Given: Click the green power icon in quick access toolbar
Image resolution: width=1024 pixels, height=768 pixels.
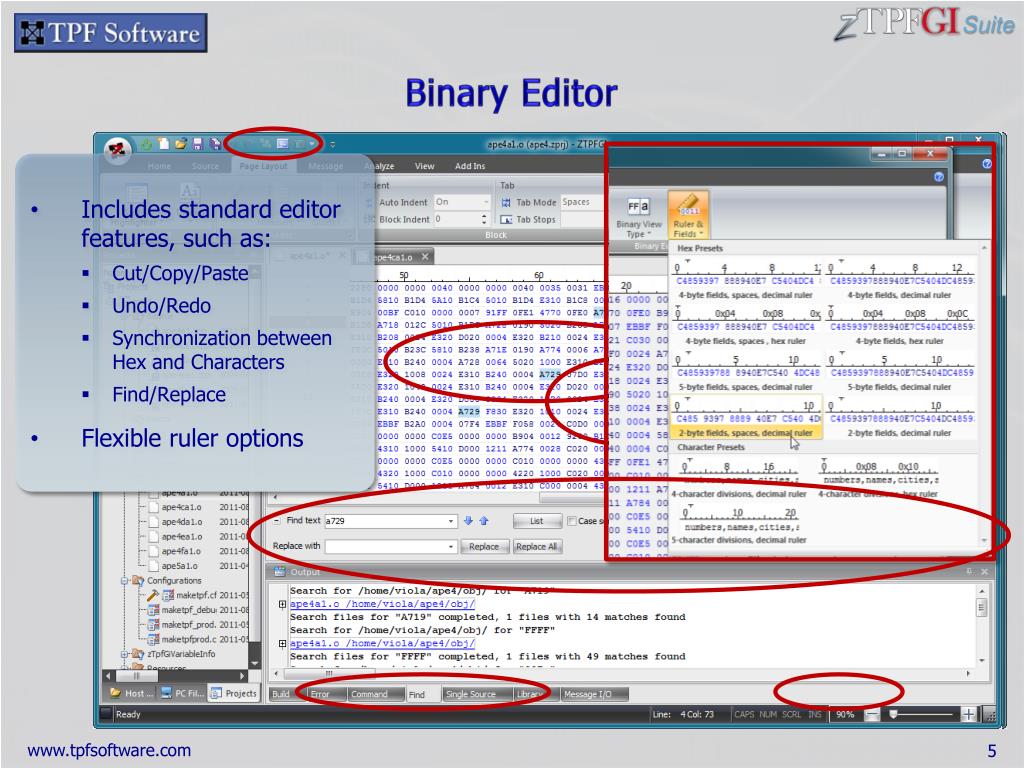Looking at the screenshot, I should (x=146, y=144).
